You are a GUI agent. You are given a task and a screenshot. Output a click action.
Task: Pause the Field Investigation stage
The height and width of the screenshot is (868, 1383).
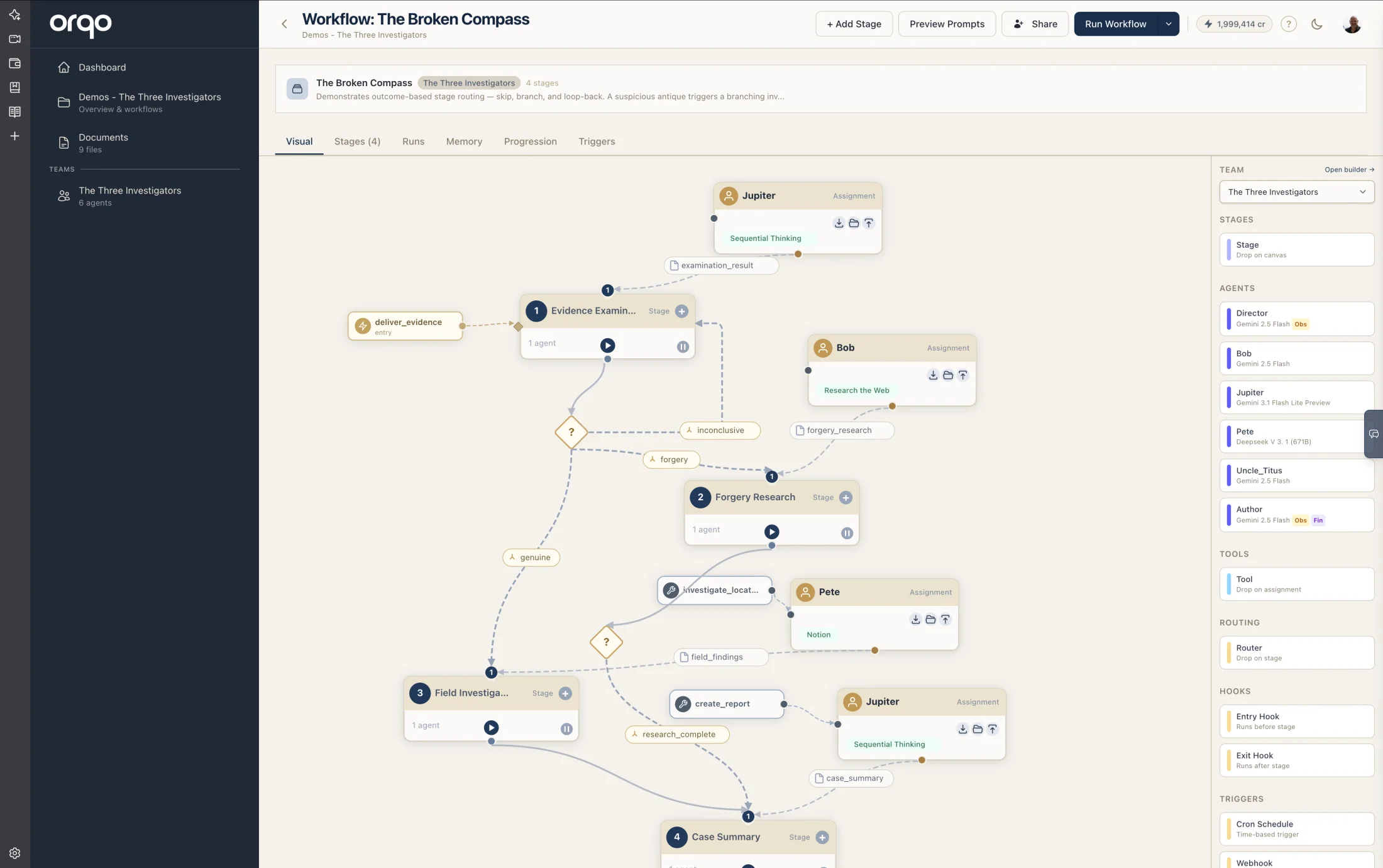tap(566, 728)
